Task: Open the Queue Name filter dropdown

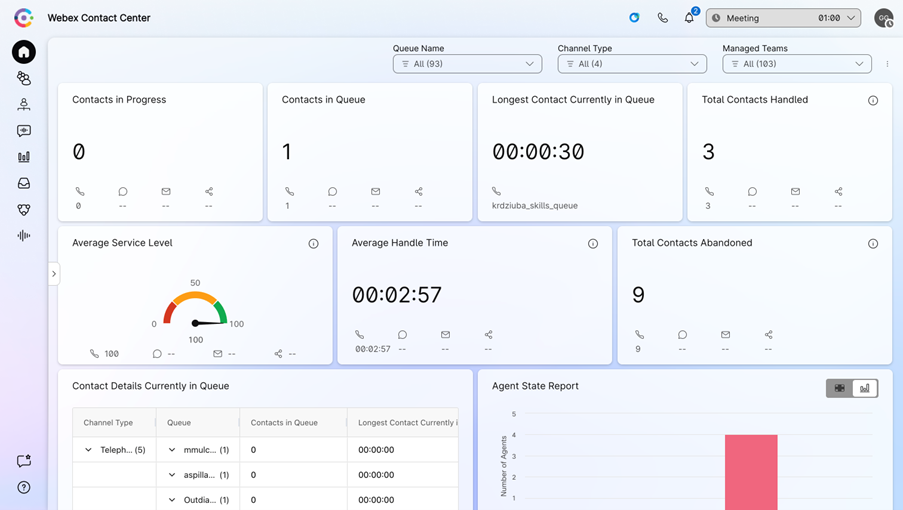Action: coord(467,64)
